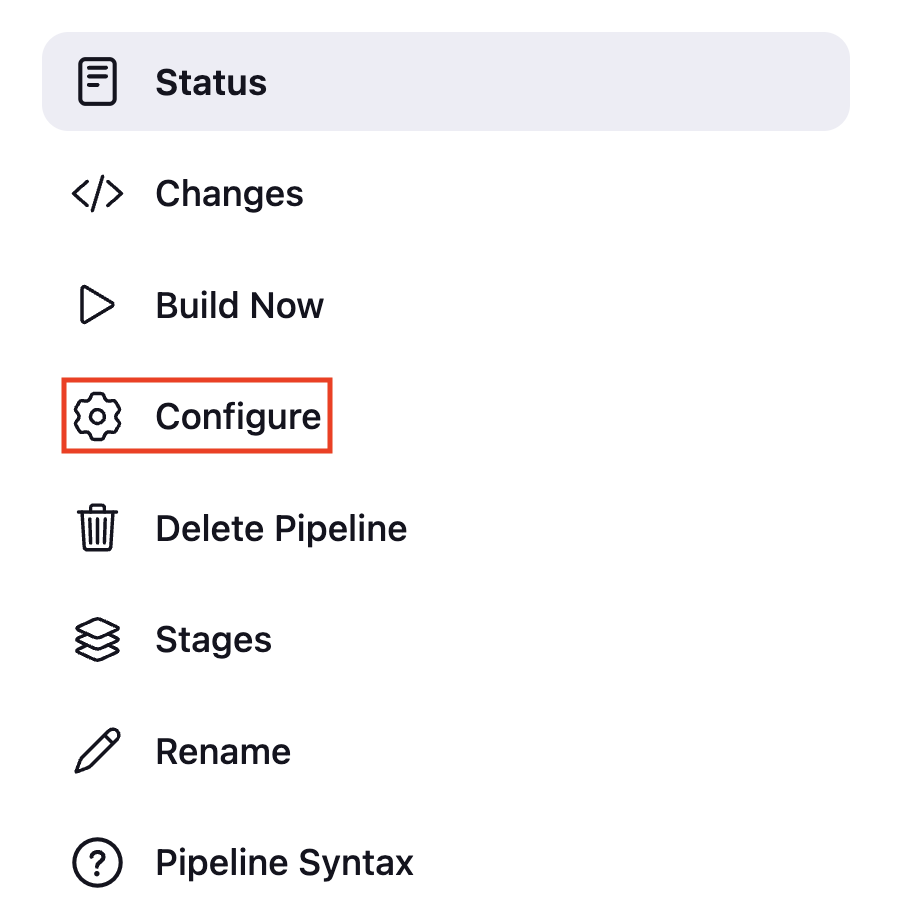Choose the Rename text option
Image resolution: width=916 pixels, height=918 pixels.
[223, 751]
